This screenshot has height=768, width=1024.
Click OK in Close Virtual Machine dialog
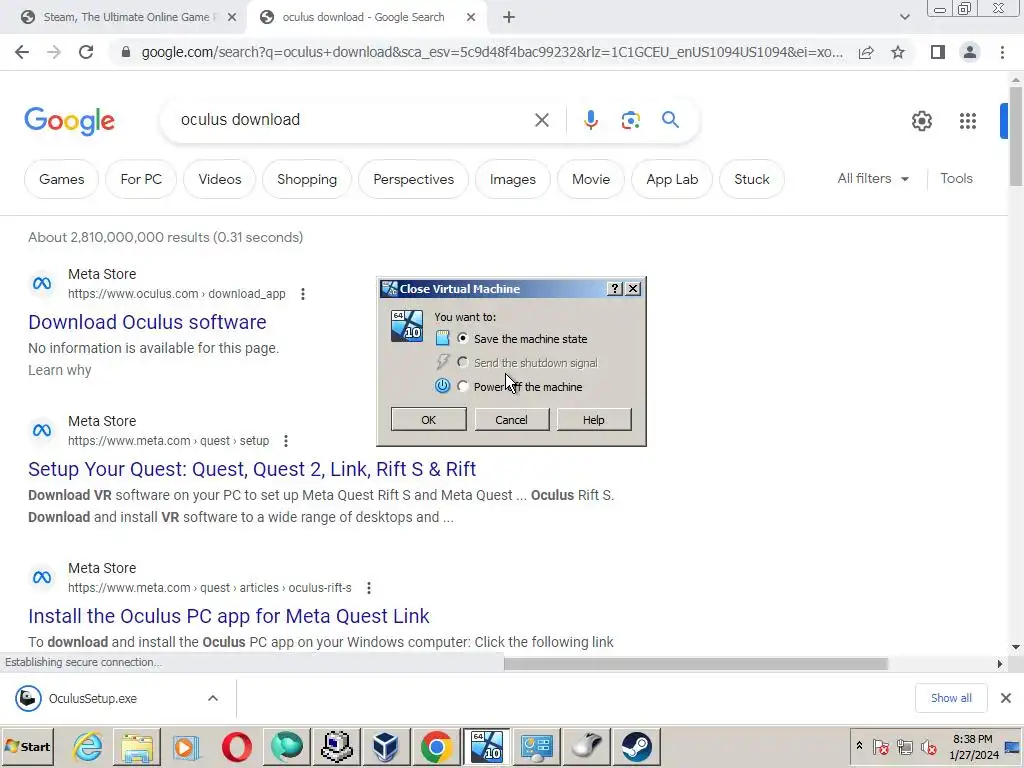click(428, 420)
